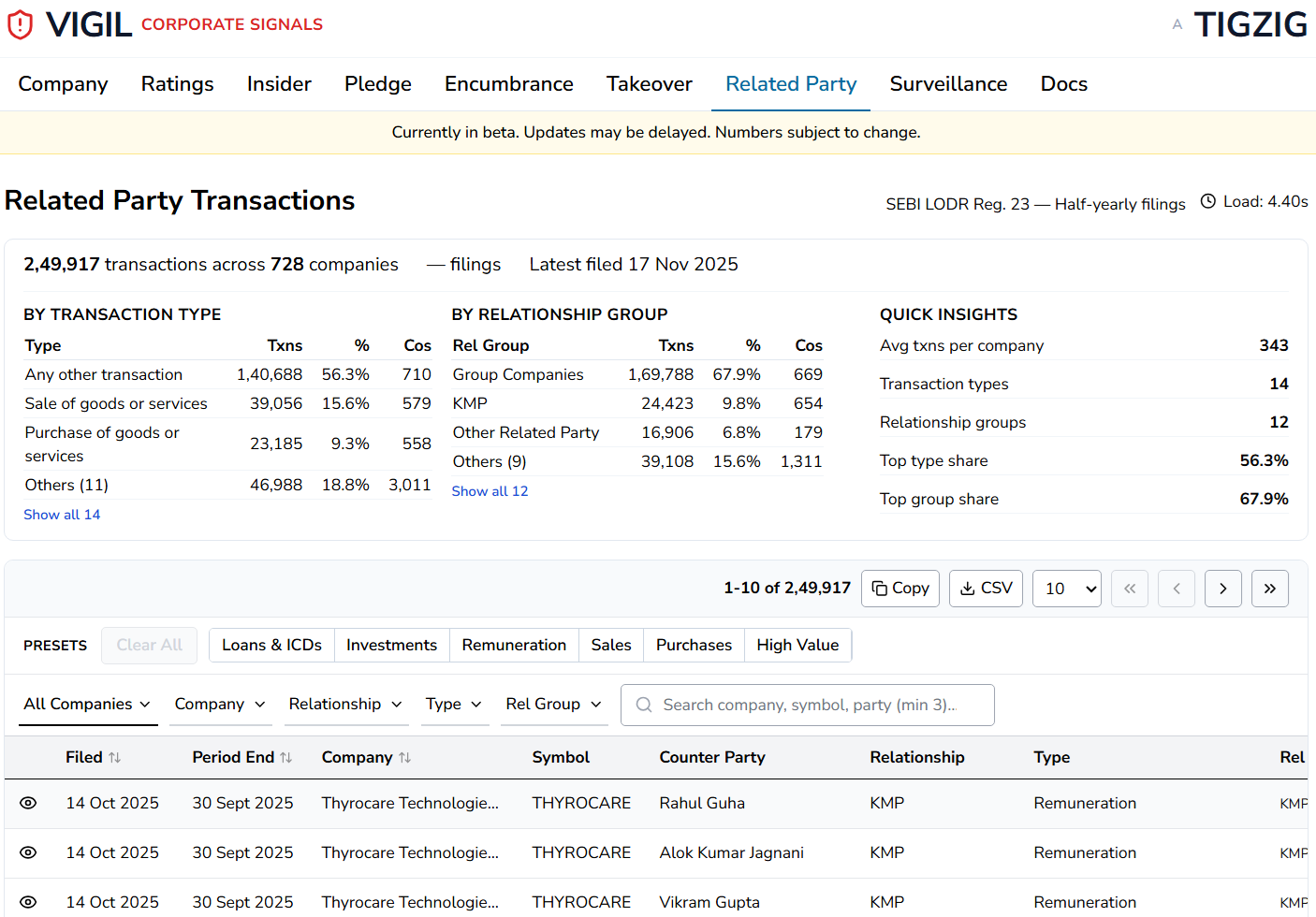This screenshot has height=917, width=1316.
Task: Apply the Remuneration preset
Action: 514,646
